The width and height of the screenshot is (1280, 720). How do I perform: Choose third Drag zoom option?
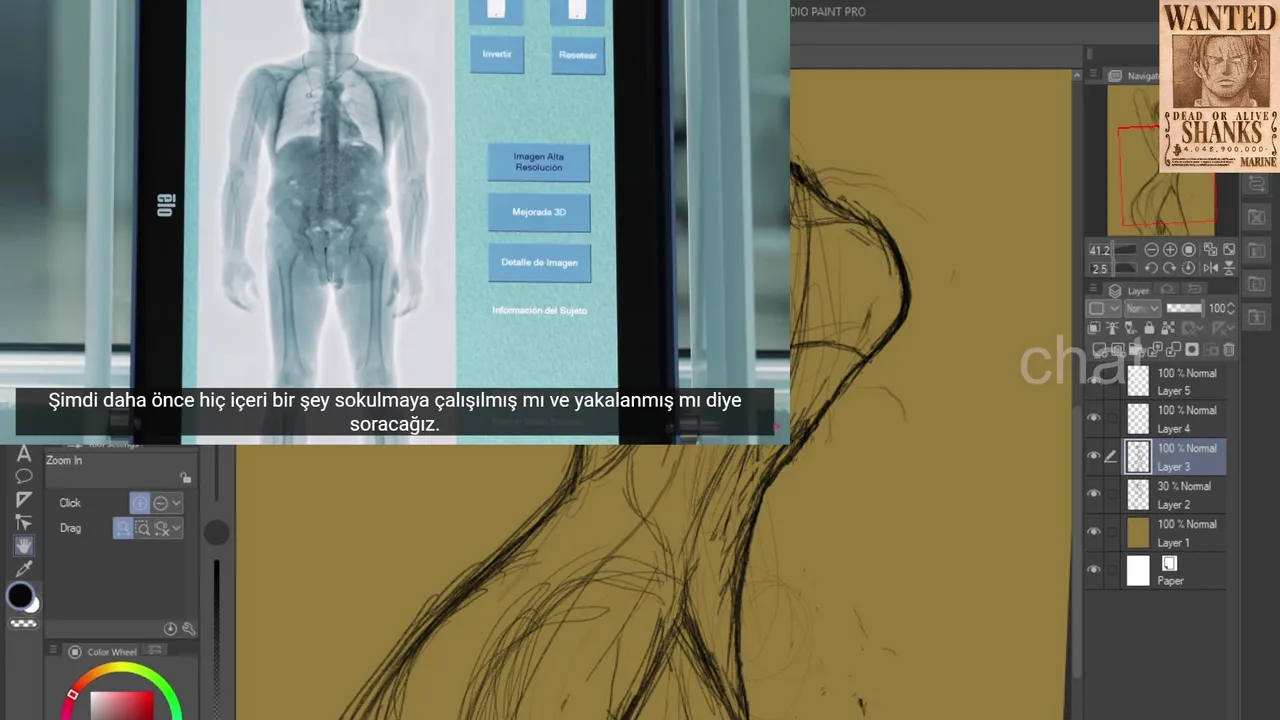coord(161,529)
